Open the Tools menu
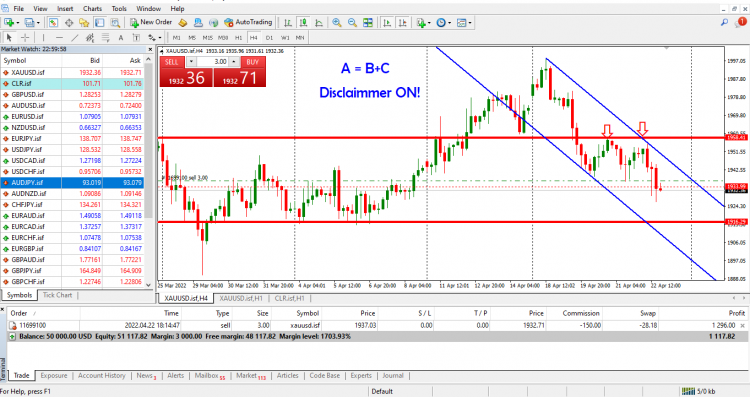 point(119,9)
